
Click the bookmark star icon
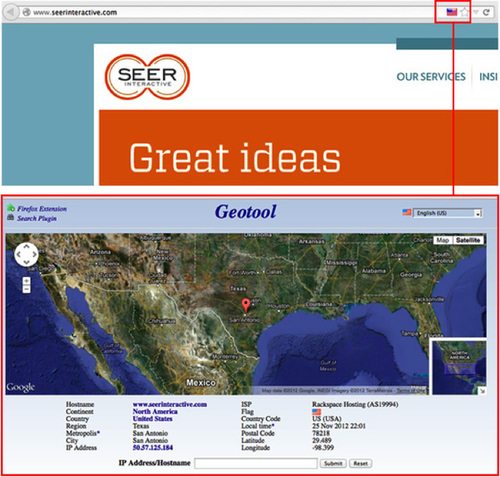point(464,13)
